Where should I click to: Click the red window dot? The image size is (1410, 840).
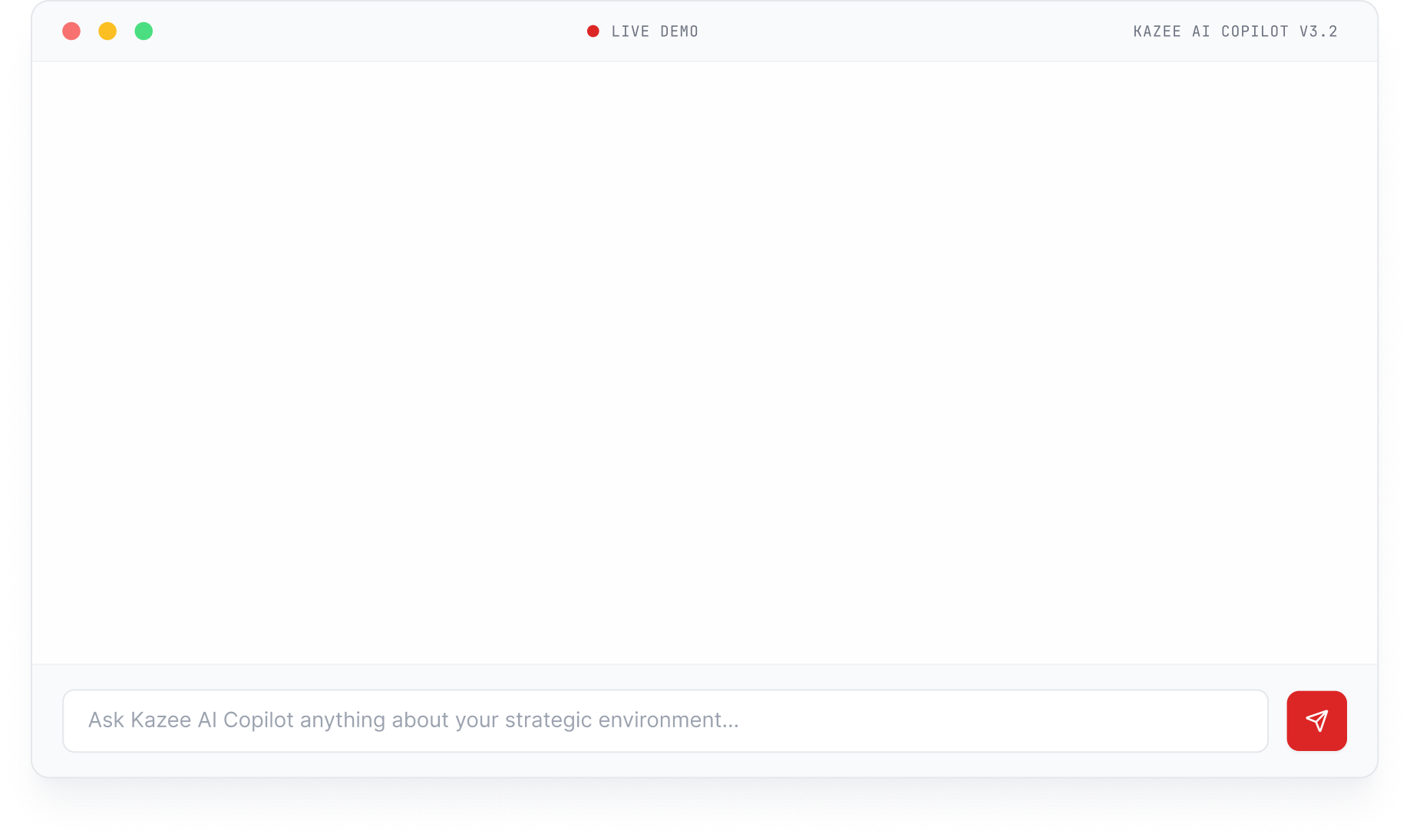71,31
